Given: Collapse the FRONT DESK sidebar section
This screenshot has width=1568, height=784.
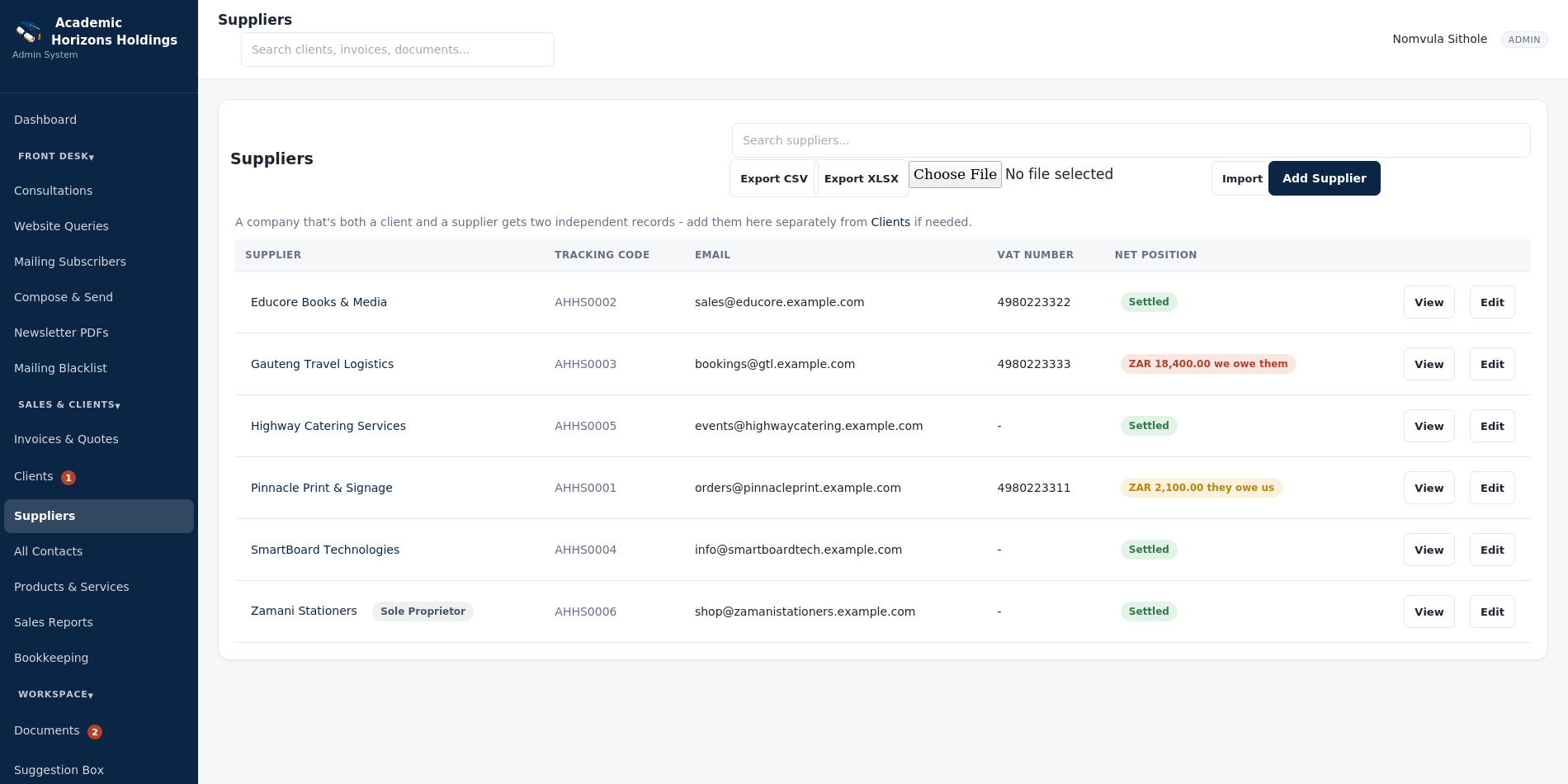Looking at the screenshot, I should (56, 156).
